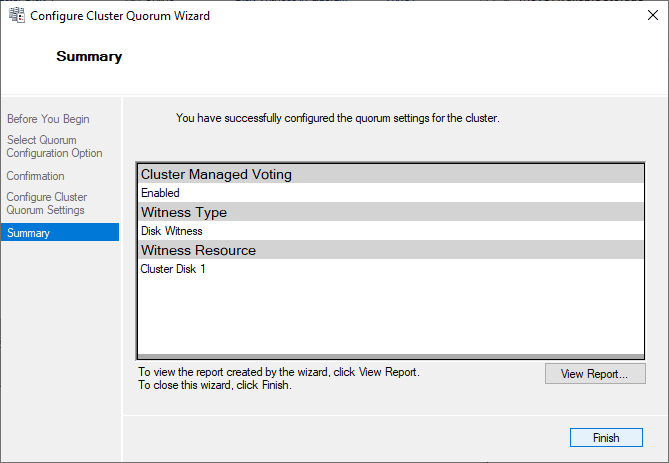Click the Cluster Managed Voting header
This screenshot has height=463, width=669.
tap(216, 174)
